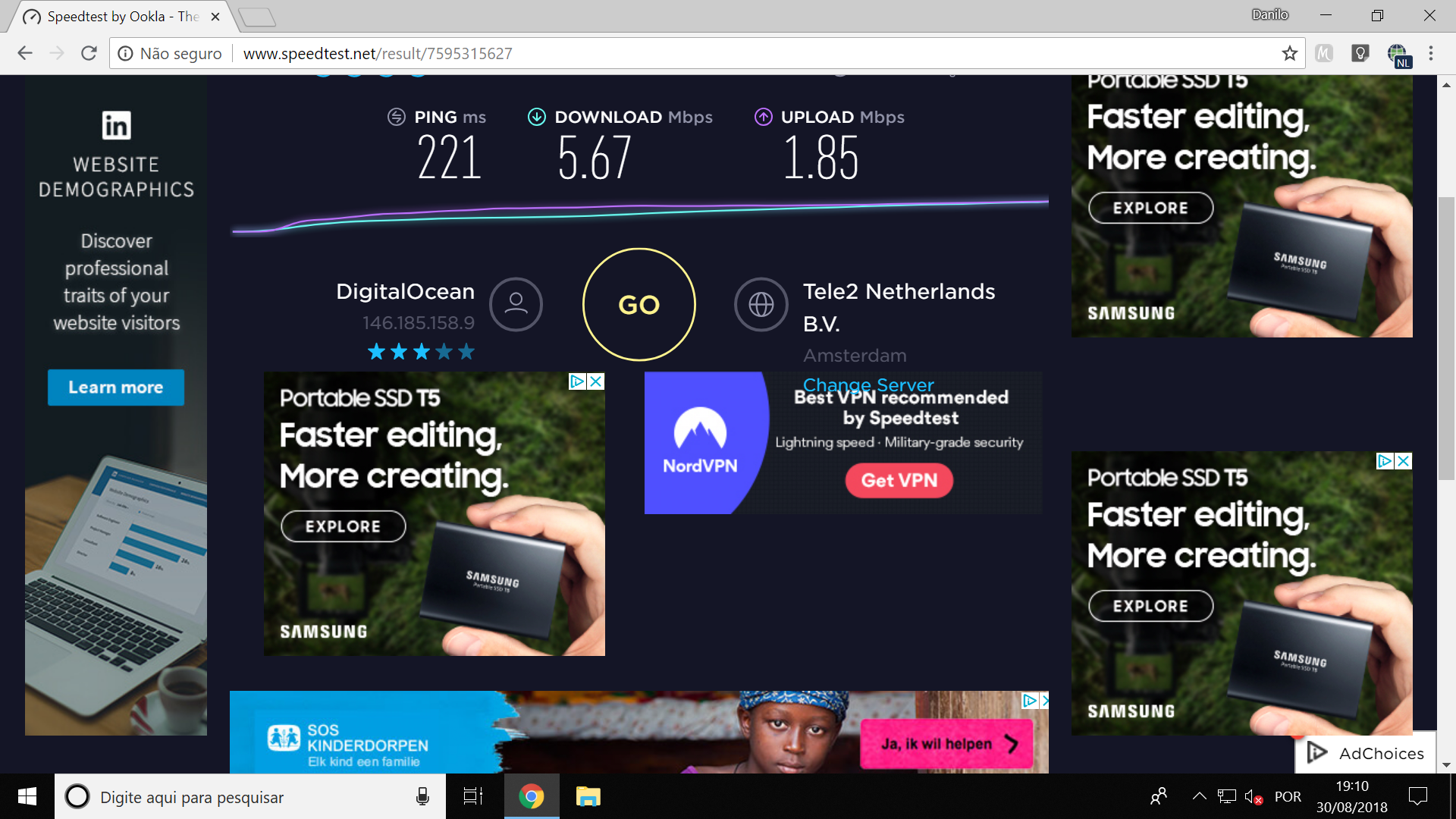Screen dimensions: 1456x819
Task: Click the UPLOAD Mbps arrow icon
Action: (x=764, y=117)
